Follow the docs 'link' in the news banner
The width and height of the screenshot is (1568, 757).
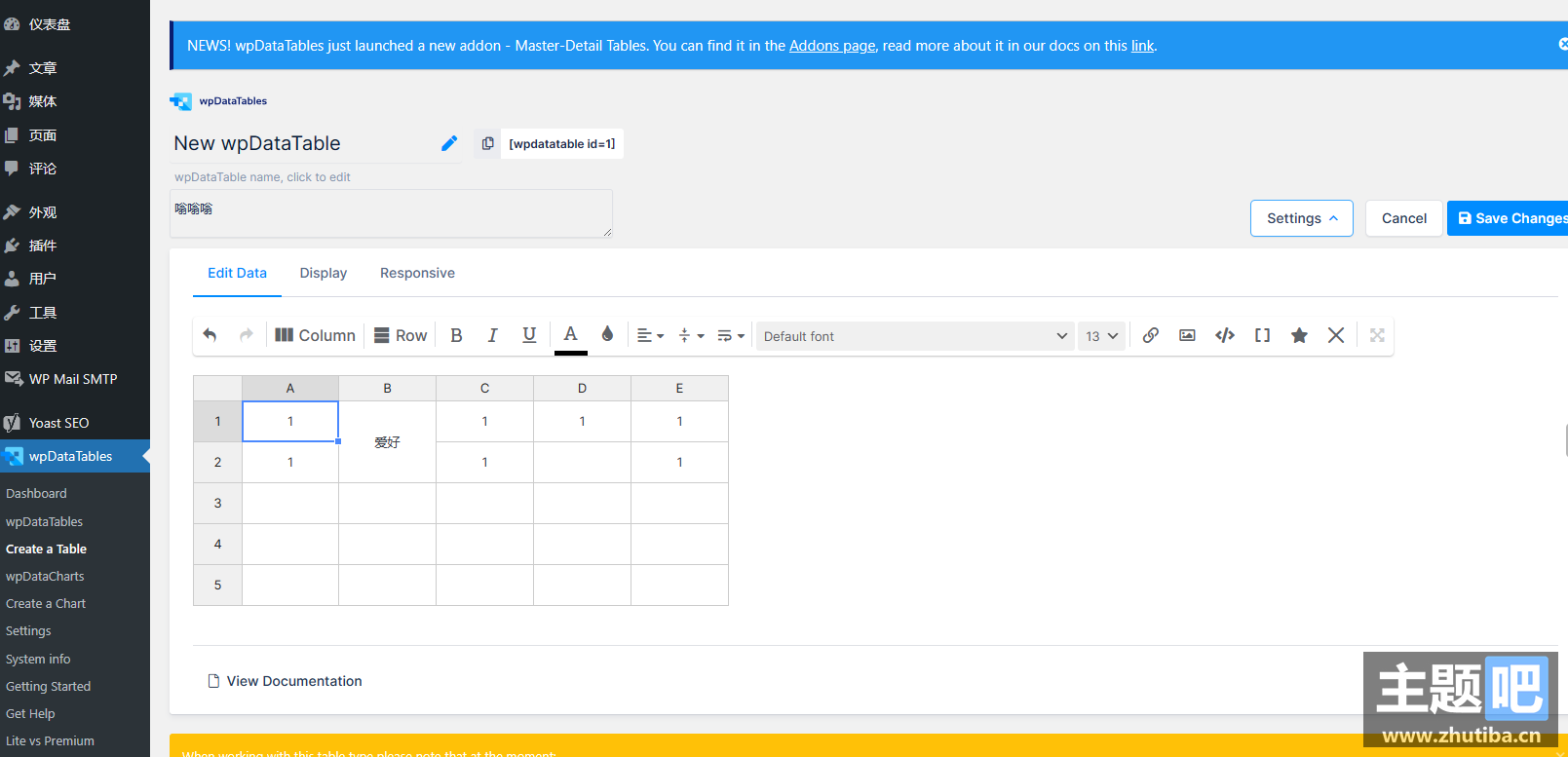[1142, 46]
